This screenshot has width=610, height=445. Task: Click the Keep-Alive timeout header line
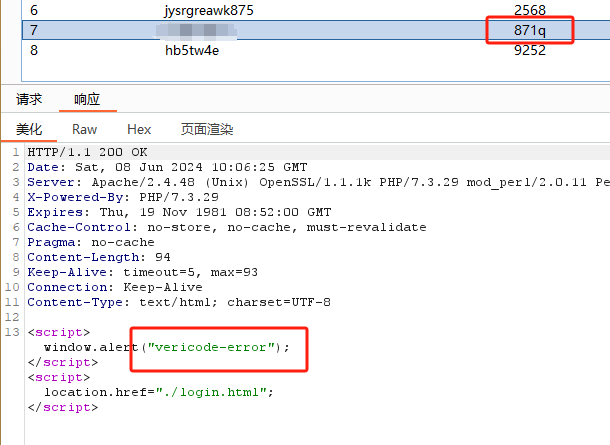click(x=142, y=272)
